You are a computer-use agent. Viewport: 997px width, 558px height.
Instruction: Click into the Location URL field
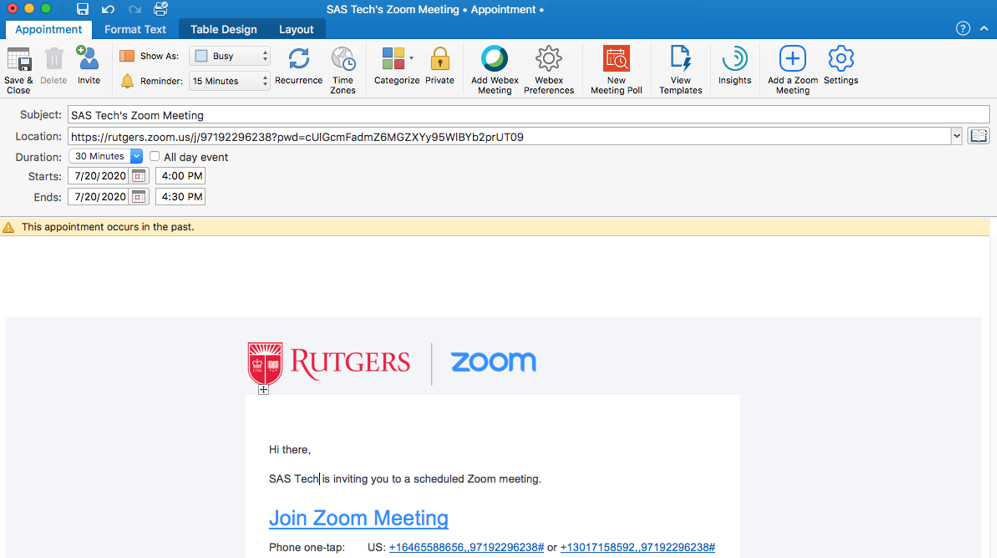click(509, 136)
